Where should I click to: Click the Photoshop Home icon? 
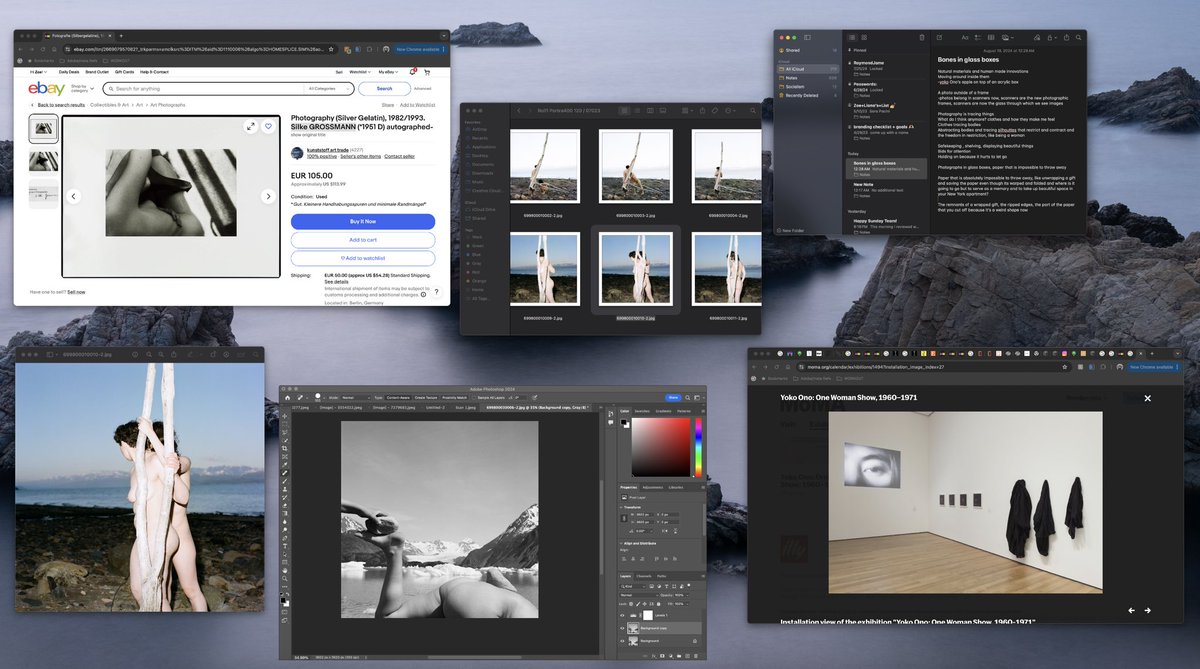288,397
